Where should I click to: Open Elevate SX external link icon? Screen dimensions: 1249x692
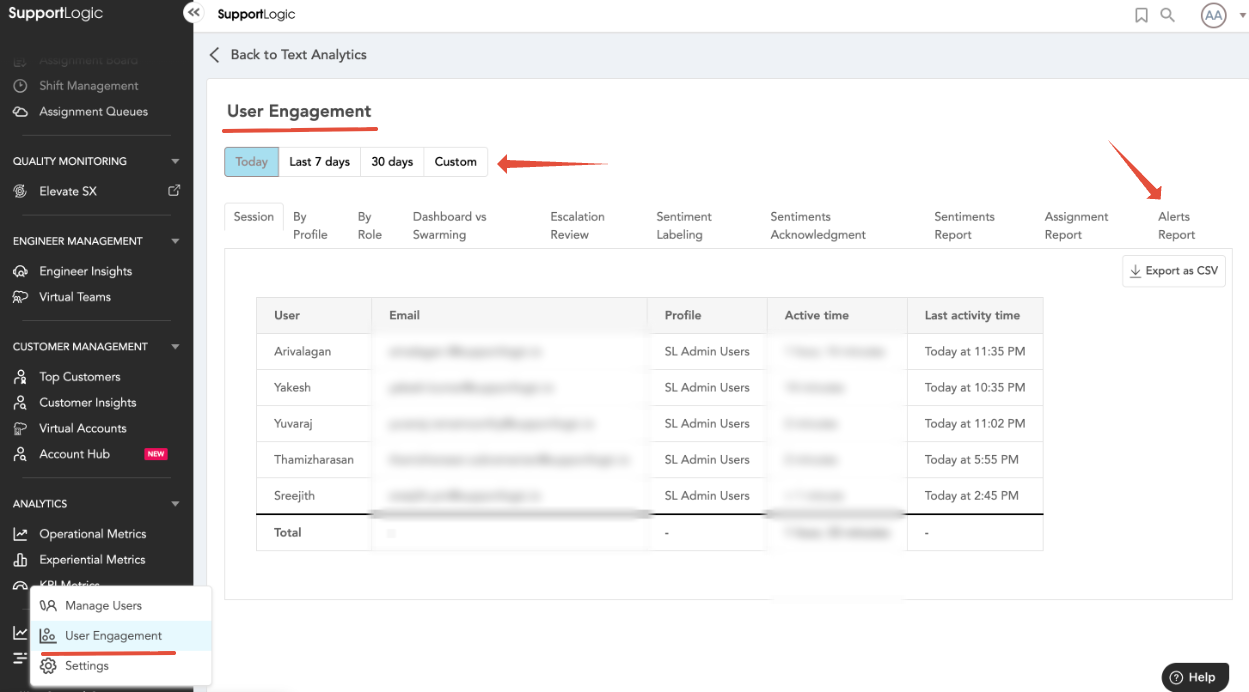[x=174, y=190]
